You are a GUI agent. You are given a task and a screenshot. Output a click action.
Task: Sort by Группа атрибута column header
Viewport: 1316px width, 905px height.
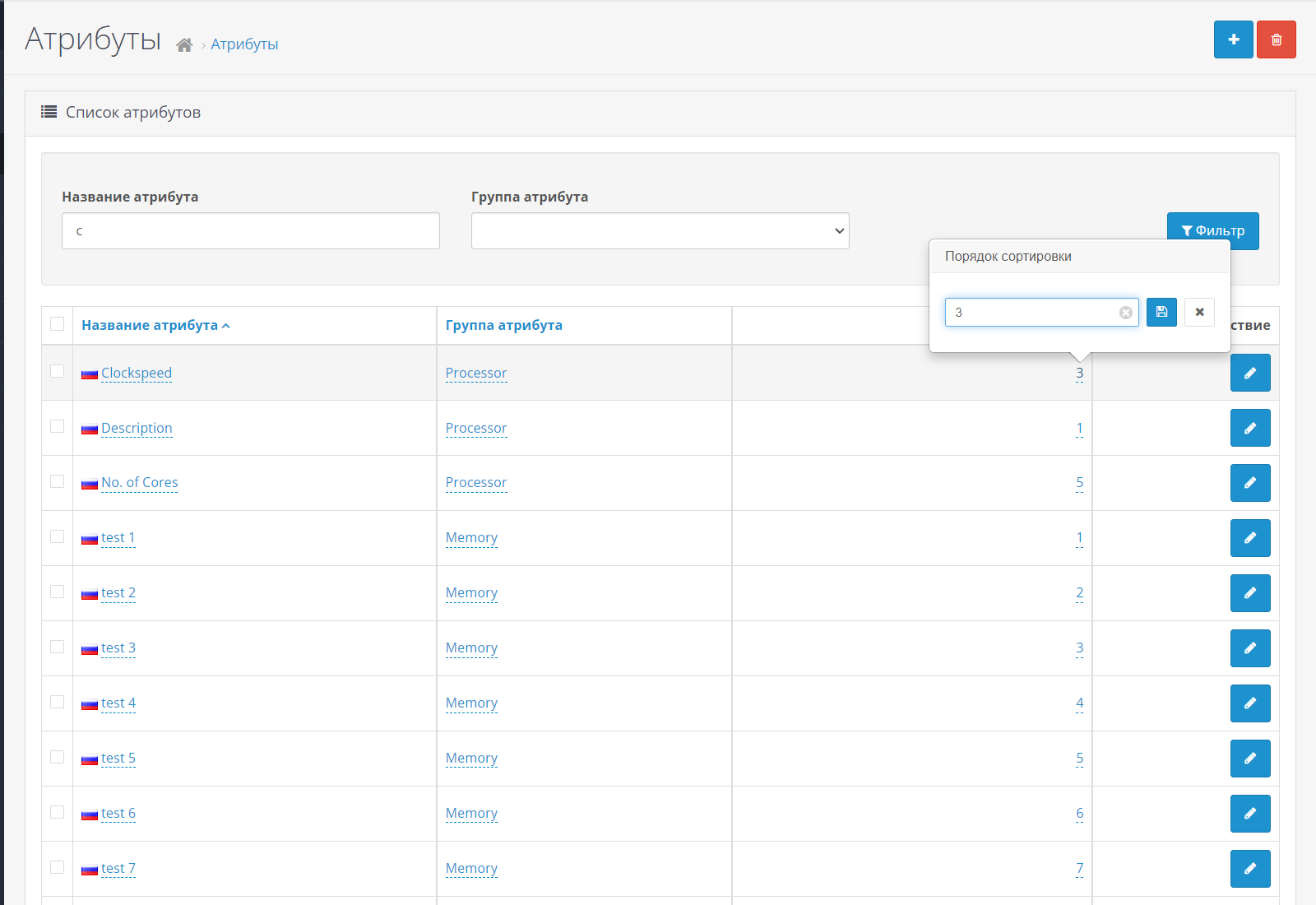pos(504,325)
